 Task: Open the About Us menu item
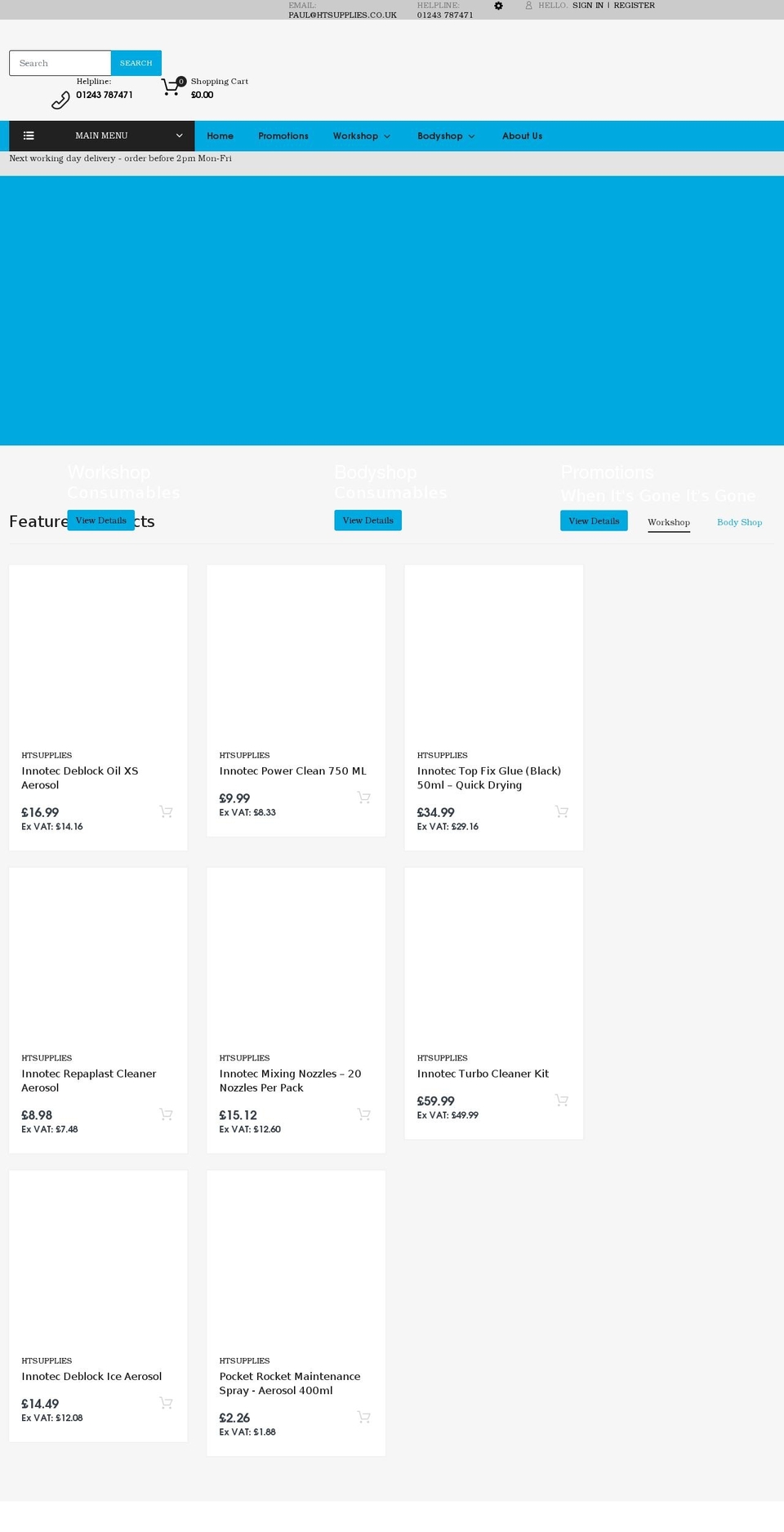coord(522,136)
